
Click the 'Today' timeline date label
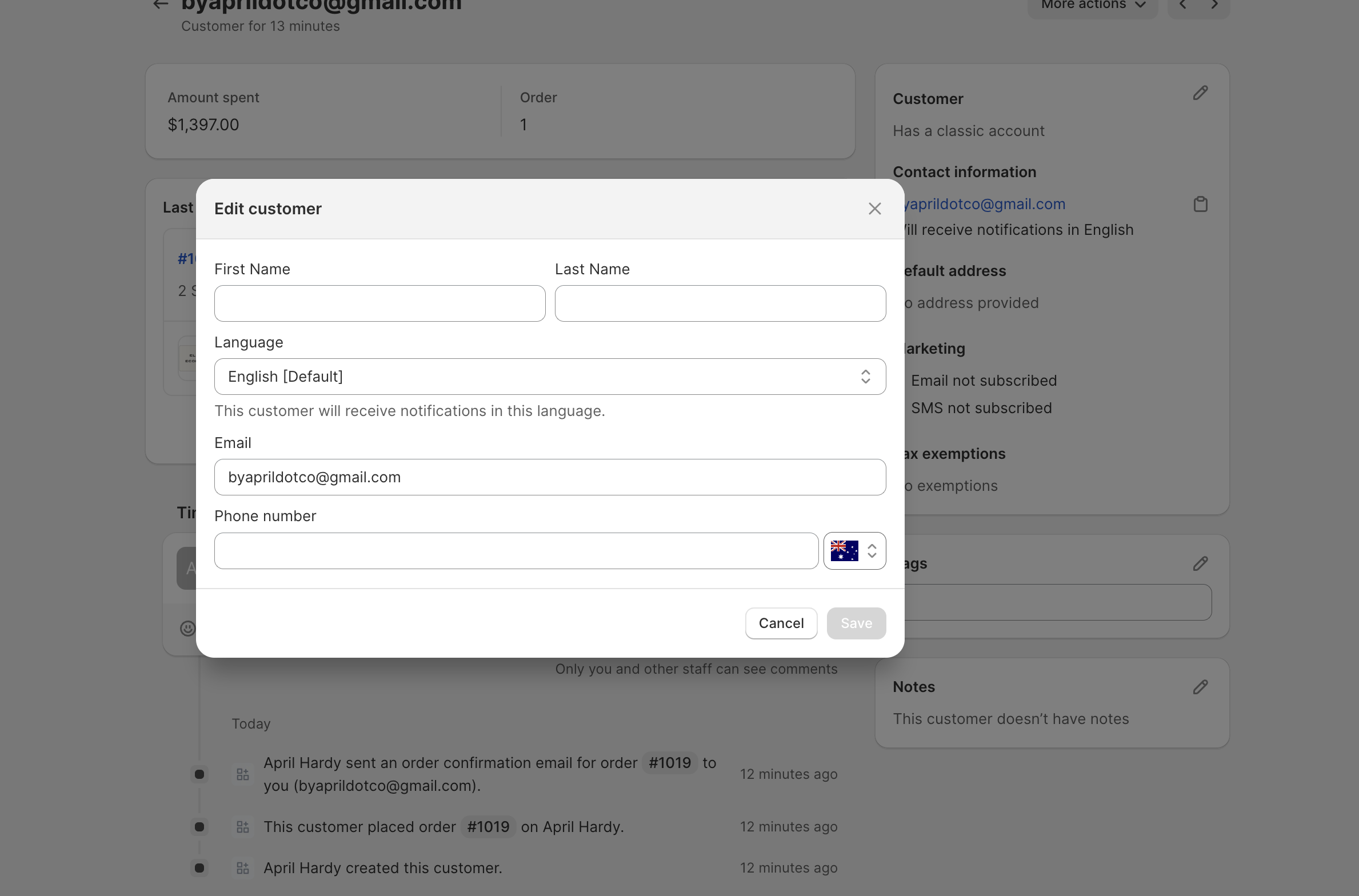coord(251,724)
